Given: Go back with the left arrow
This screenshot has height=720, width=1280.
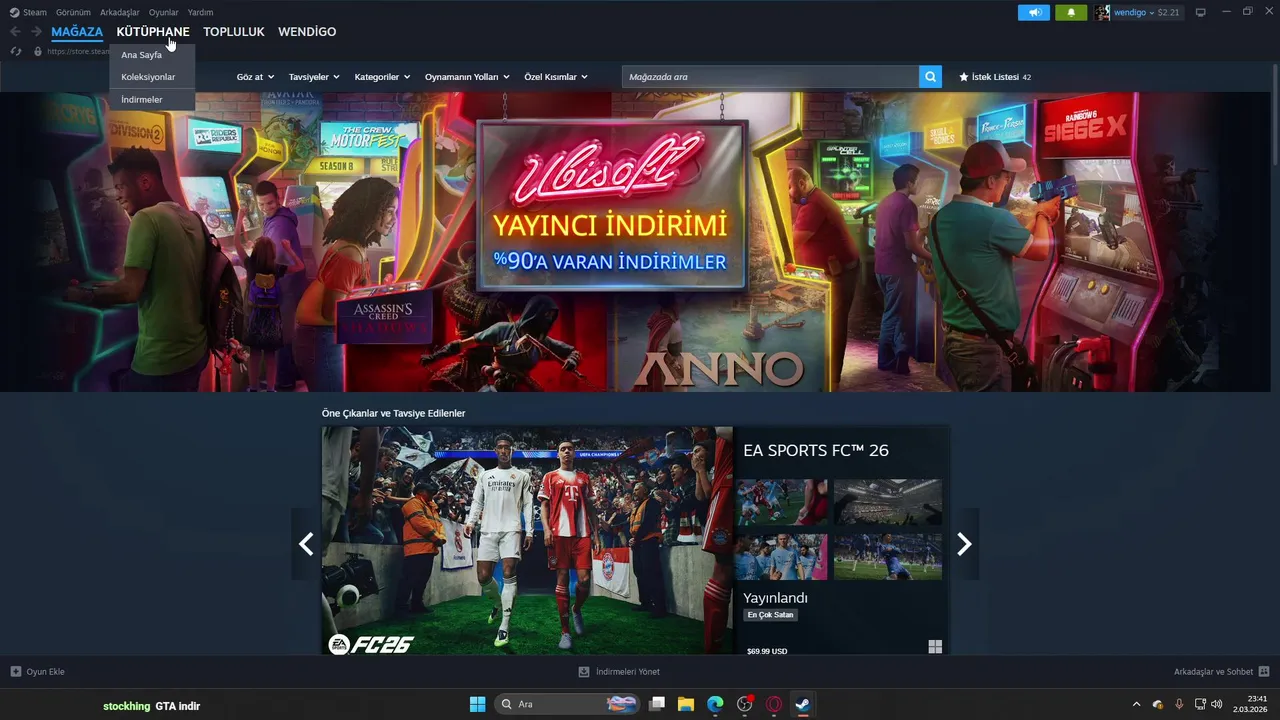Looking at the screenshot, I should (15, 32).
